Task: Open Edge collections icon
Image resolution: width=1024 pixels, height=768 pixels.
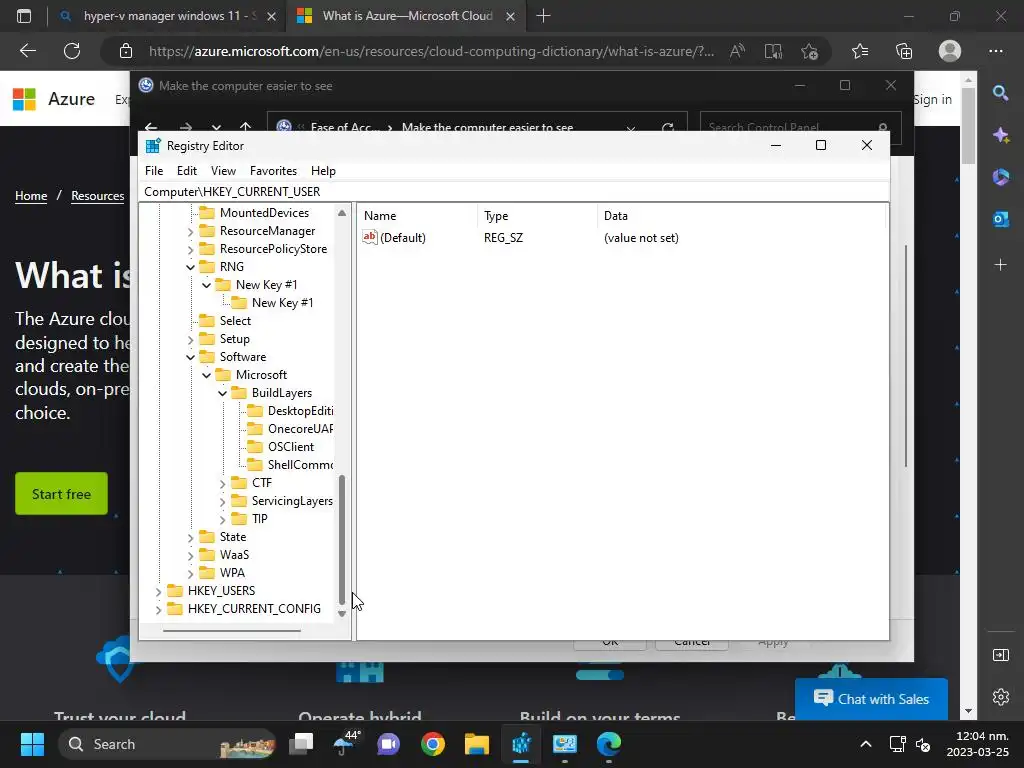Action: tap(904, 51)
